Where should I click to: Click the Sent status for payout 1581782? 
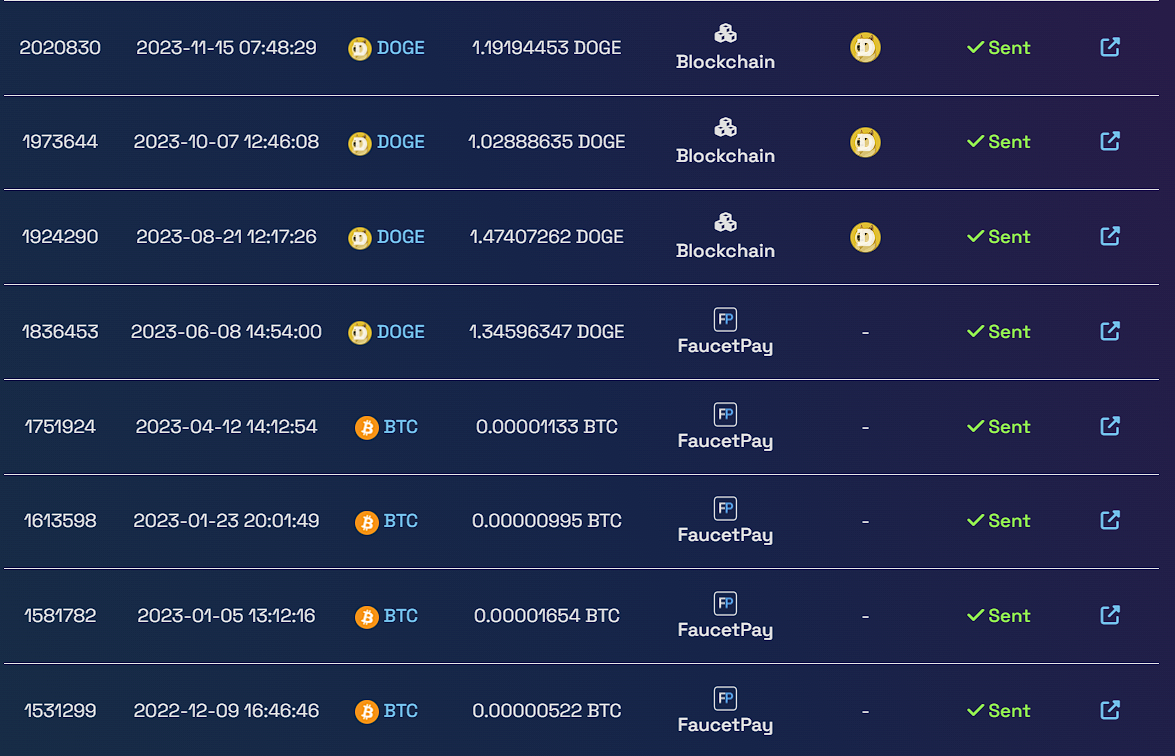tap(998, 616)
